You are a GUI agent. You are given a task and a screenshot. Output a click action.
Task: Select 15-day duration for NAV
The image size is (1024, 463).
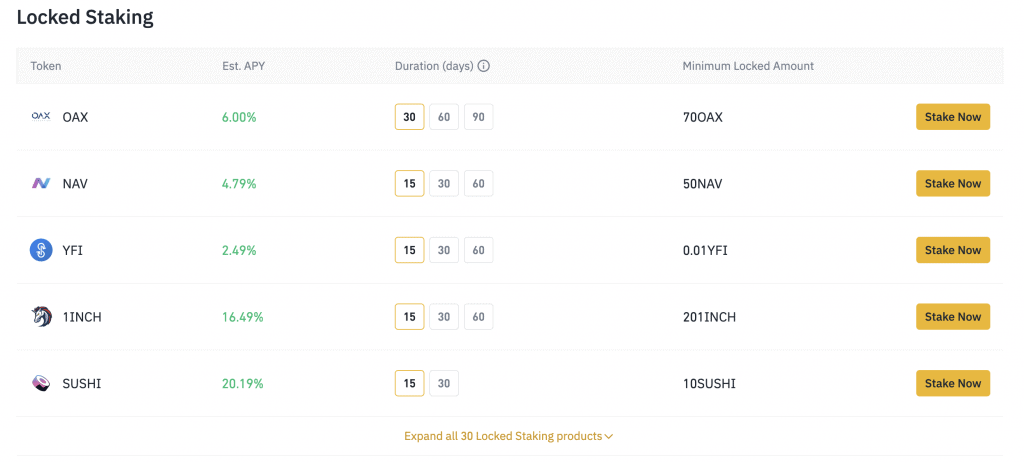(409, 184)
